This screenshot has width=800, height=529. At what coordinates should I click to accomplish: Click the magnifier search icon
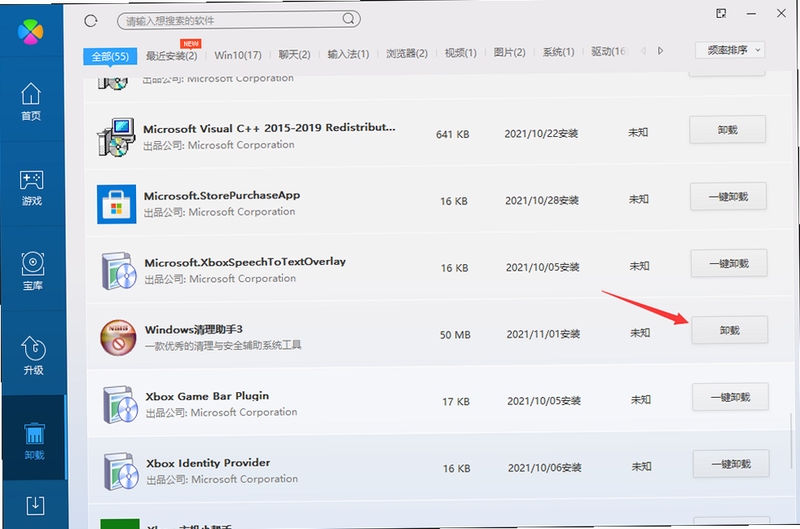tap(348, 19)
